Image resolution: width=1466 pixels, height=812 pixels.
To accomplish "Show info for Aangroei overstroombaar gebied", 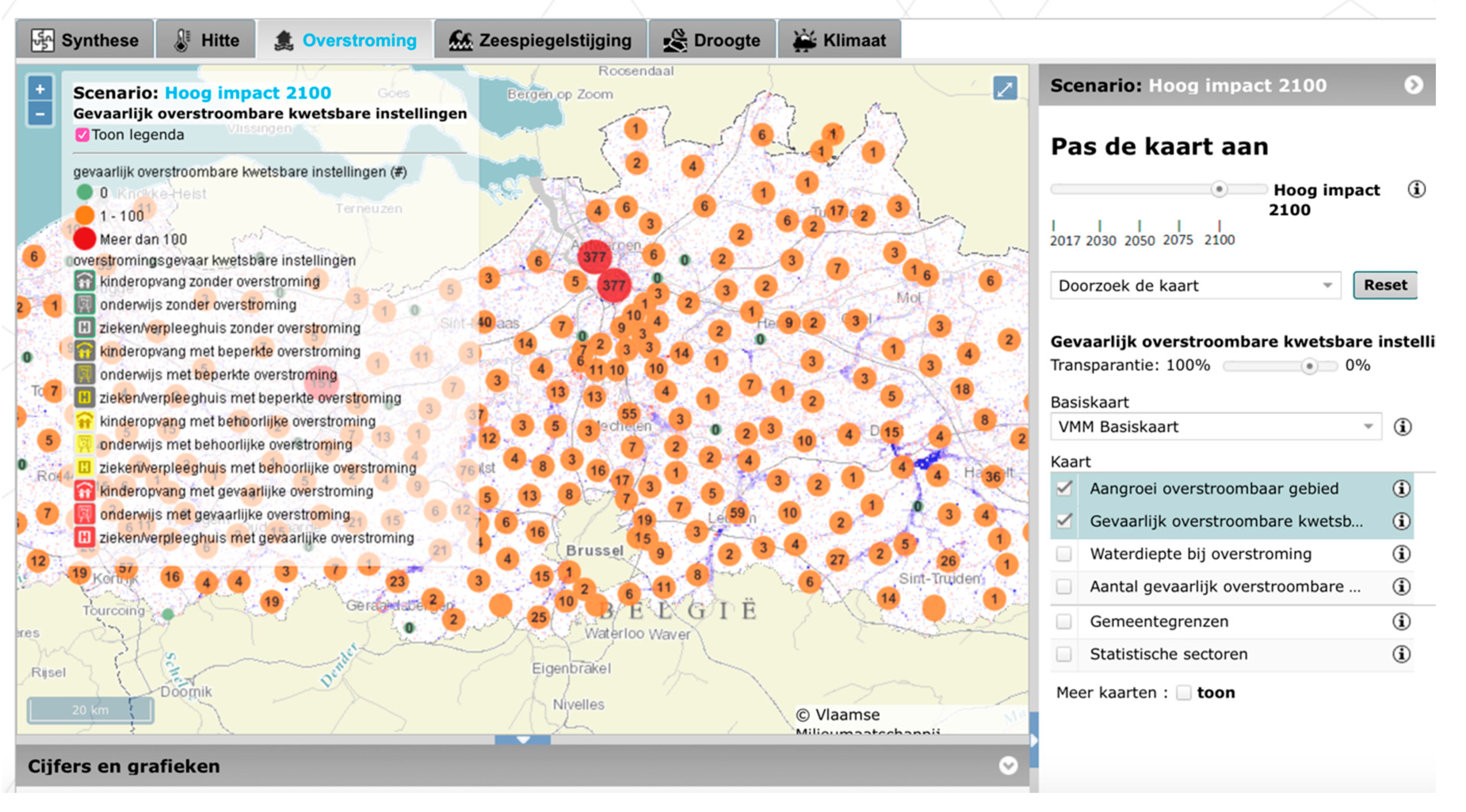I will (x=1401, y=488).
